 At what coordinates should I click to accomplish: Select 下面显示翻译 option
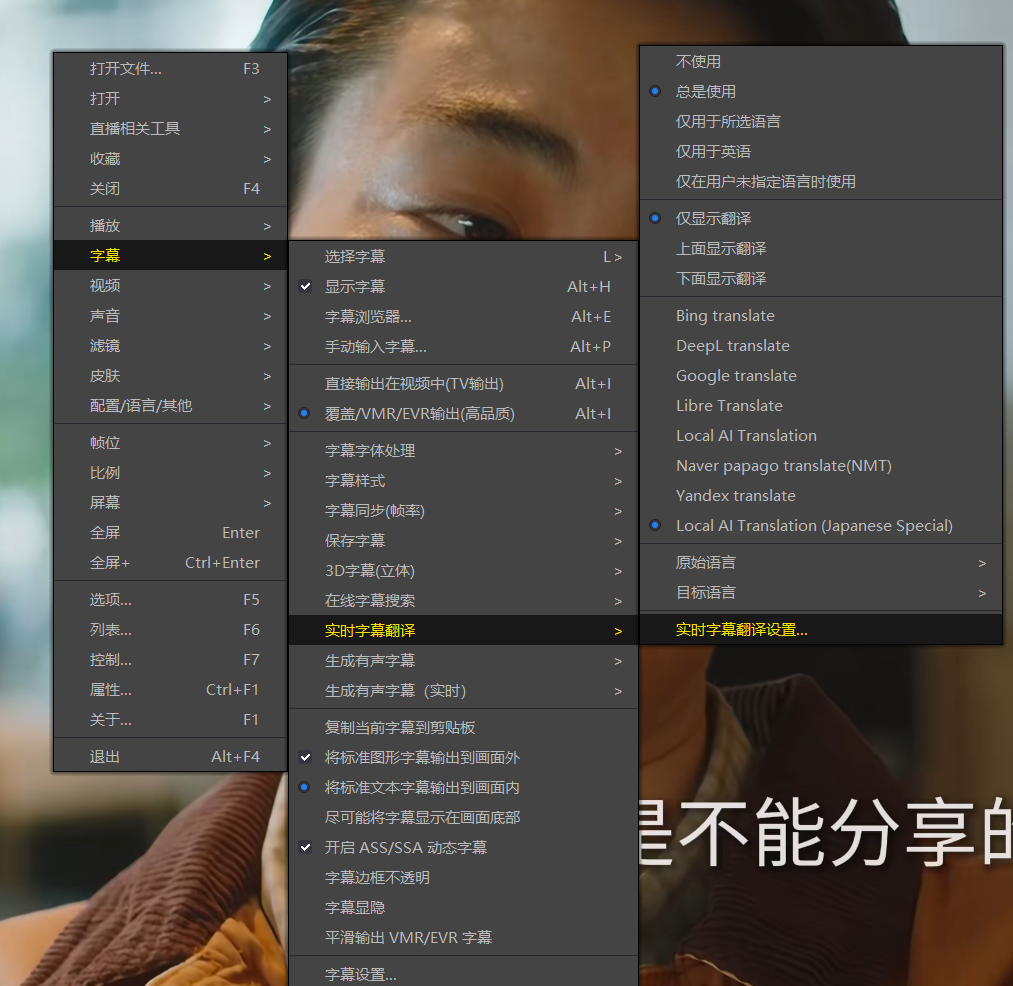(x=820, y=278)
